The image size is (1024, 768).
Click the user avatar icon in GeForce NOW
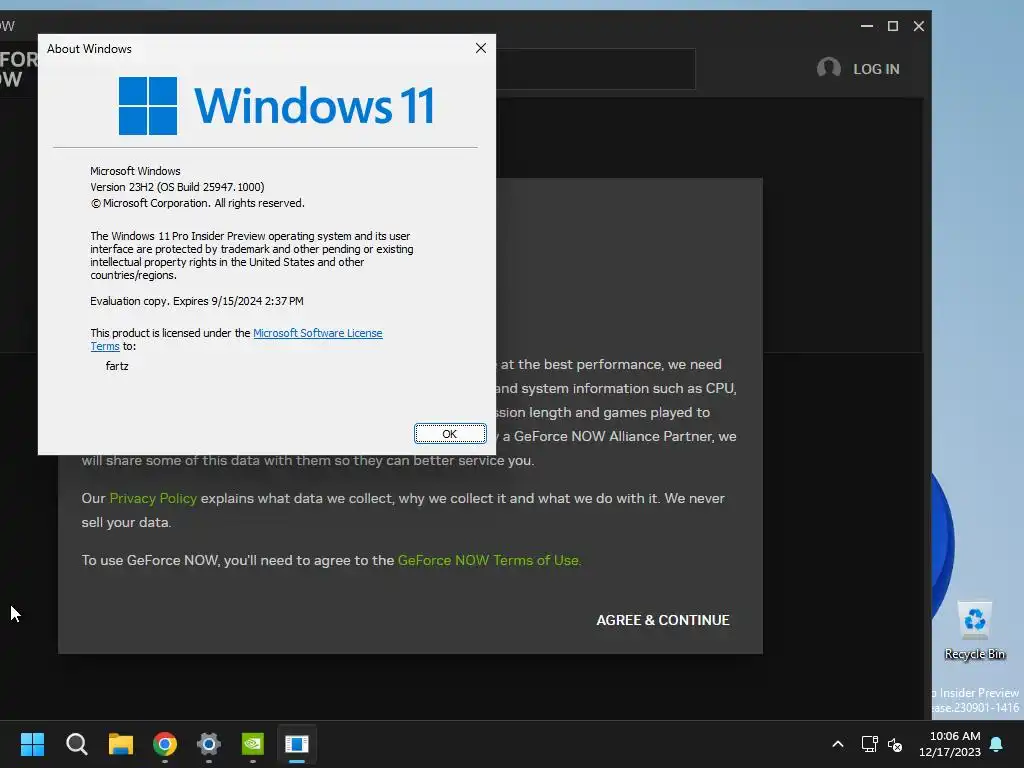[829, 68]
